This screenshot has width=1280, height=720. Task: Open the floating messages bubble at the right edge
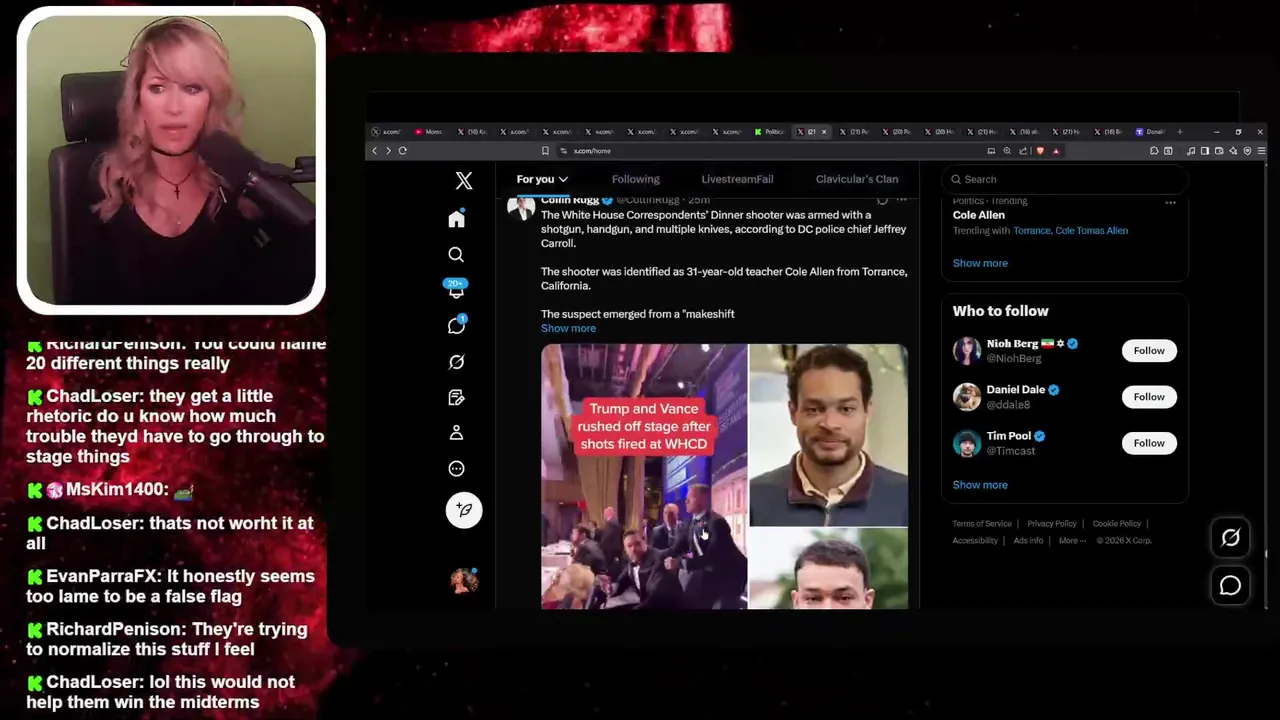click(x=1230, y=585)
